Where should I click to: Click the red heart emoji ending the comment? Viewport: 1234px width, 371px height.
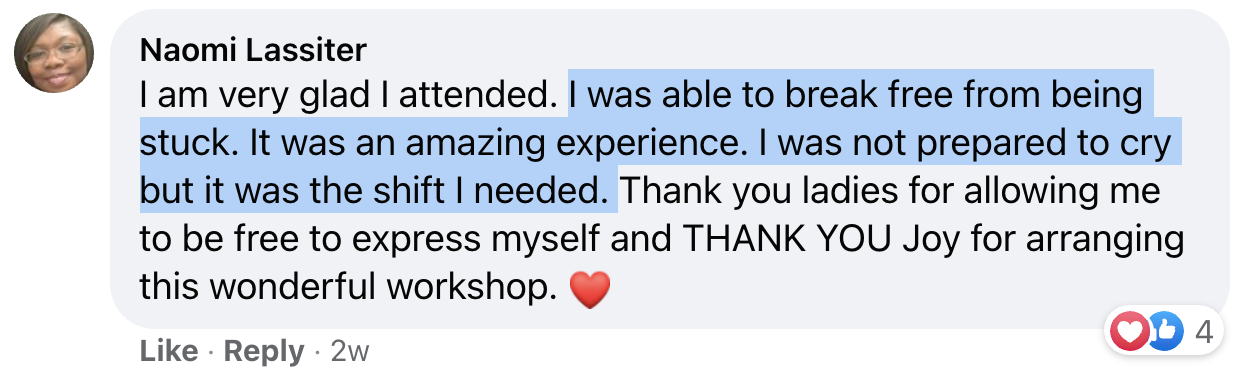tap(589, 291)
